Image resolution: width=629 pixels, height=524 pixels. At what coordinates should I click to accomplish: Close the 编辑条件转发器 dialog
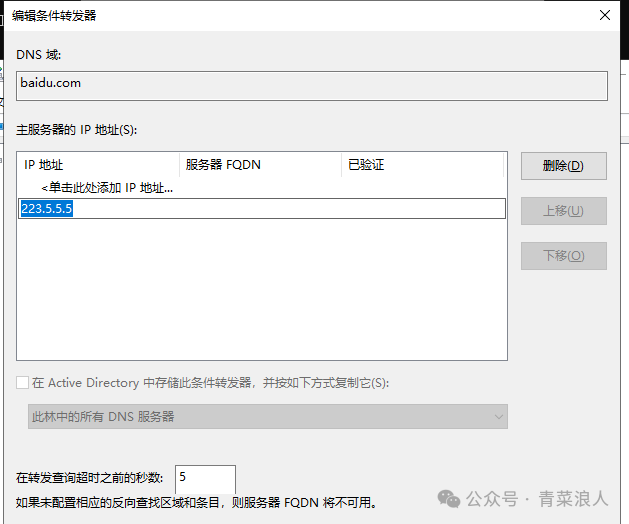[x=604, y=15]
